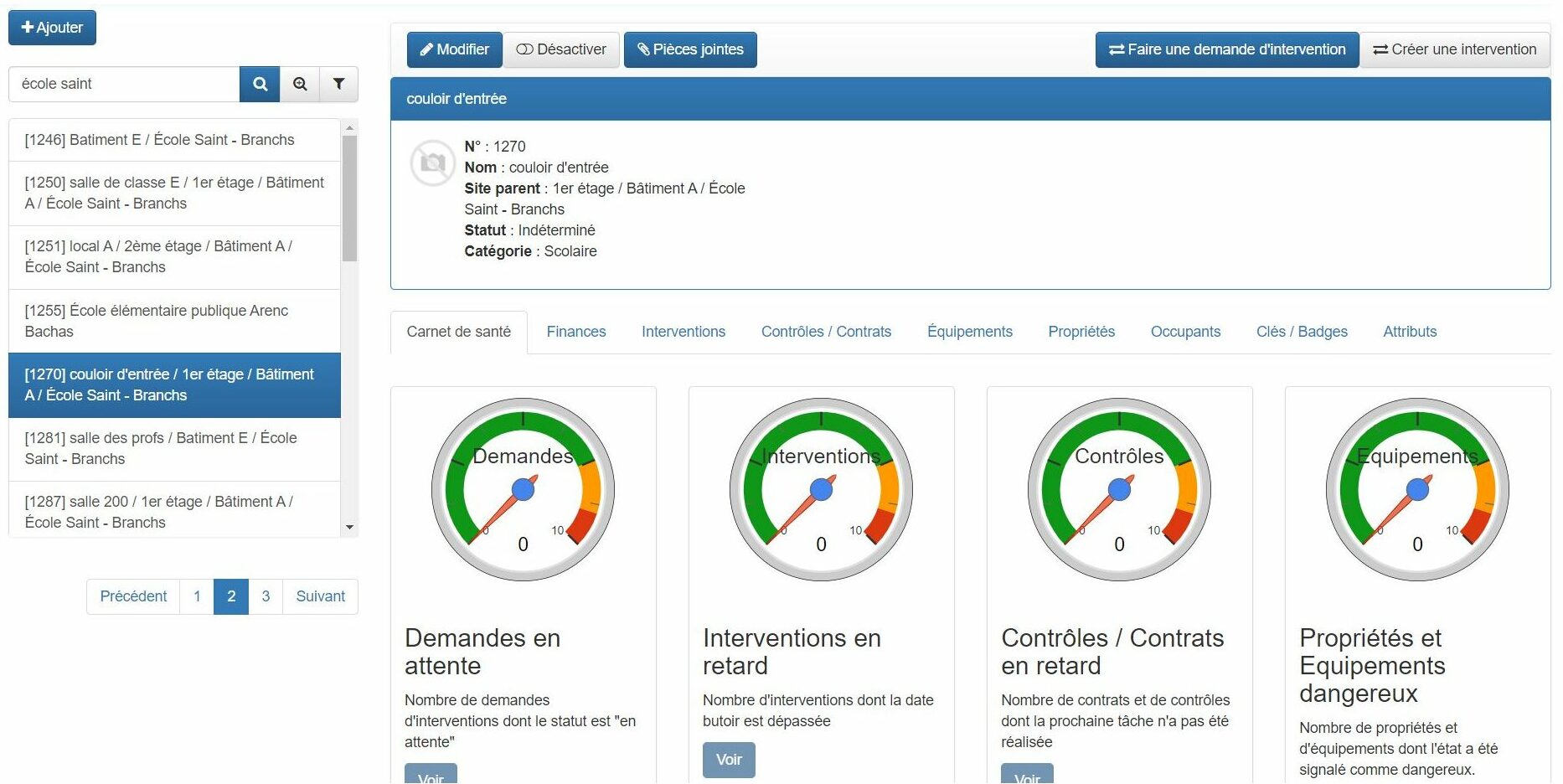Click the Équipements gauge
This screenshot has height=784, width=1563.
(1418, 490)
